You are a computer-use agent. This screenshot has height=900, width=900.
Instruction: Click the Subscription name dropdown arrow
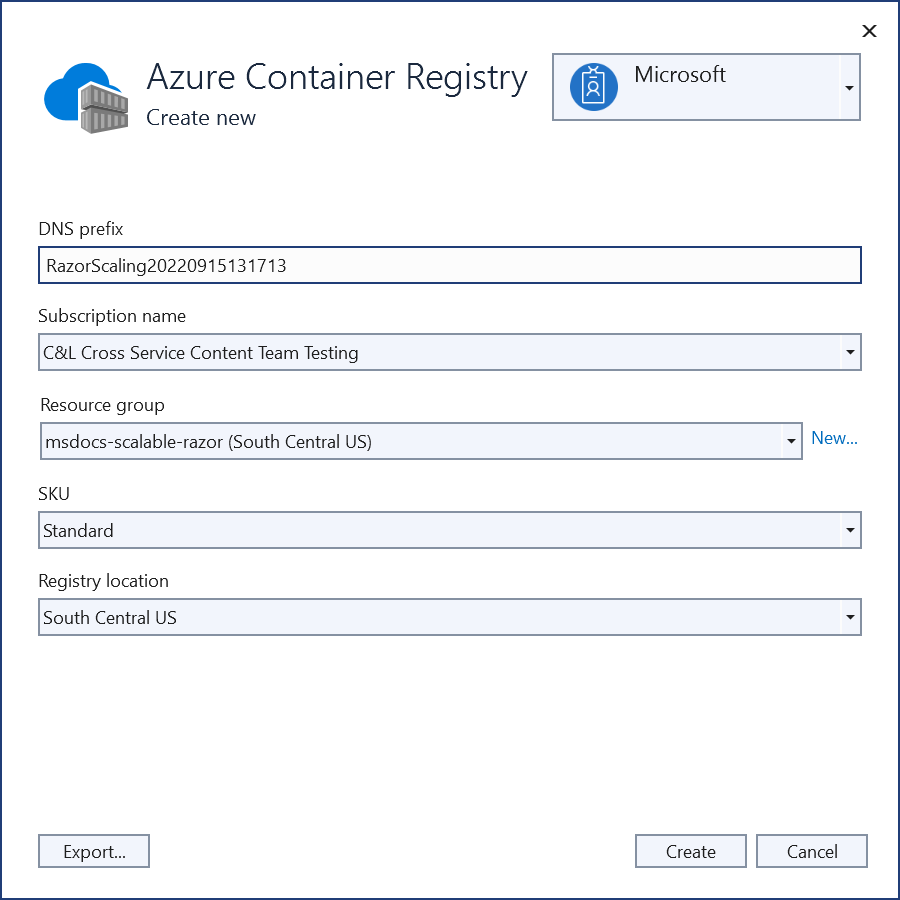(849, 353)
